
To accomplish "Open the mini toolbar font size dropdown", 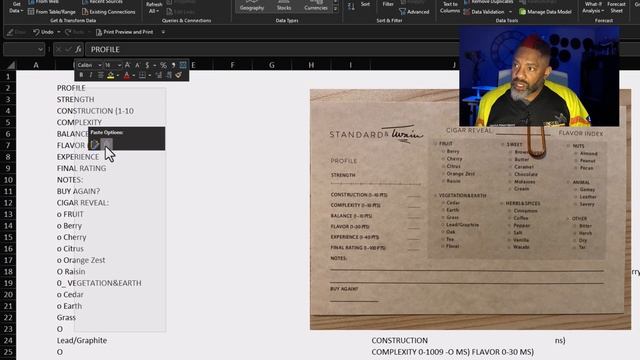I will (120, 65).
